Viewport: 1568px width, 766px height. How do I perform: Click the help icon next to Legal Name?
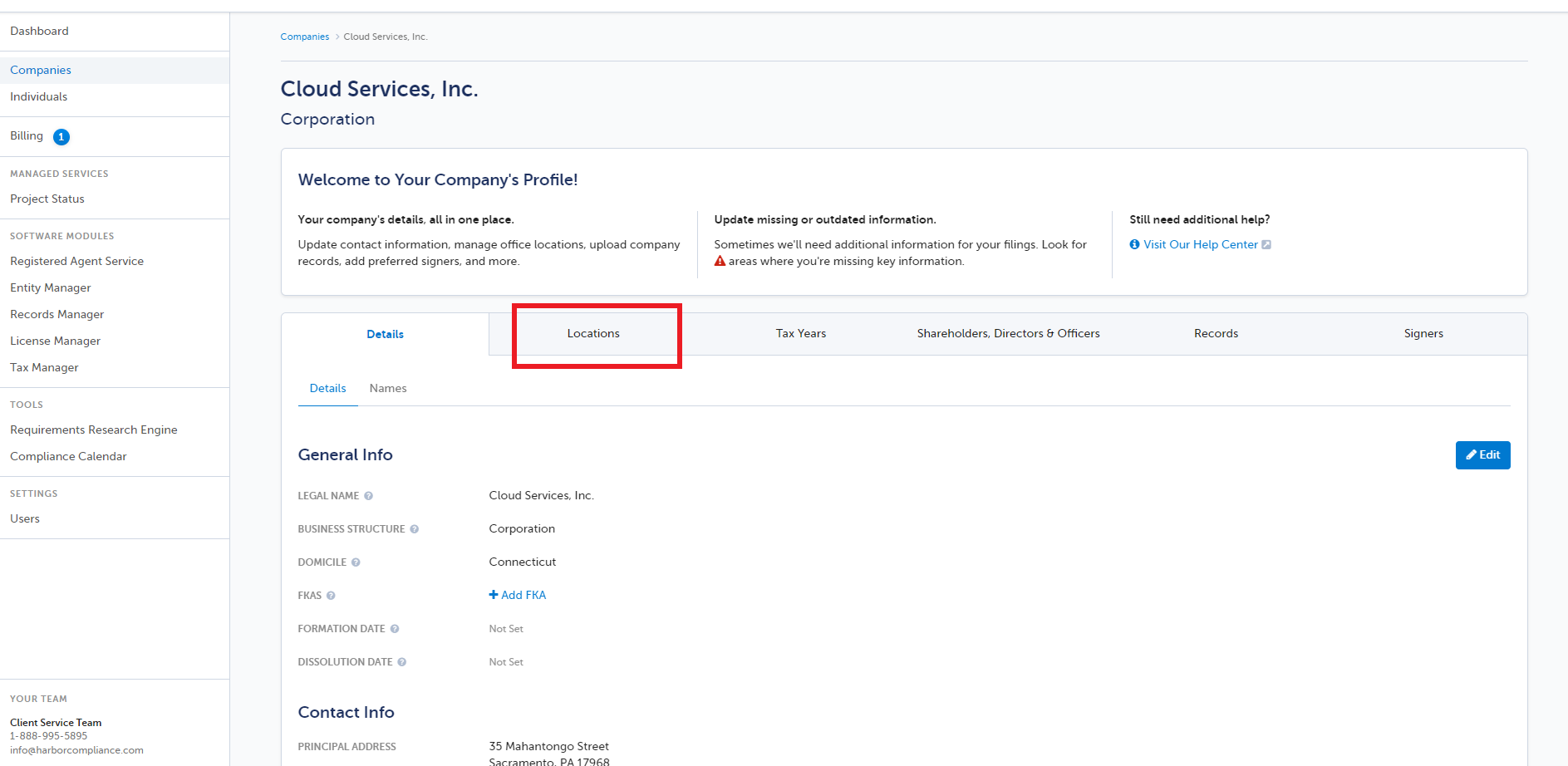coord(368,496)
